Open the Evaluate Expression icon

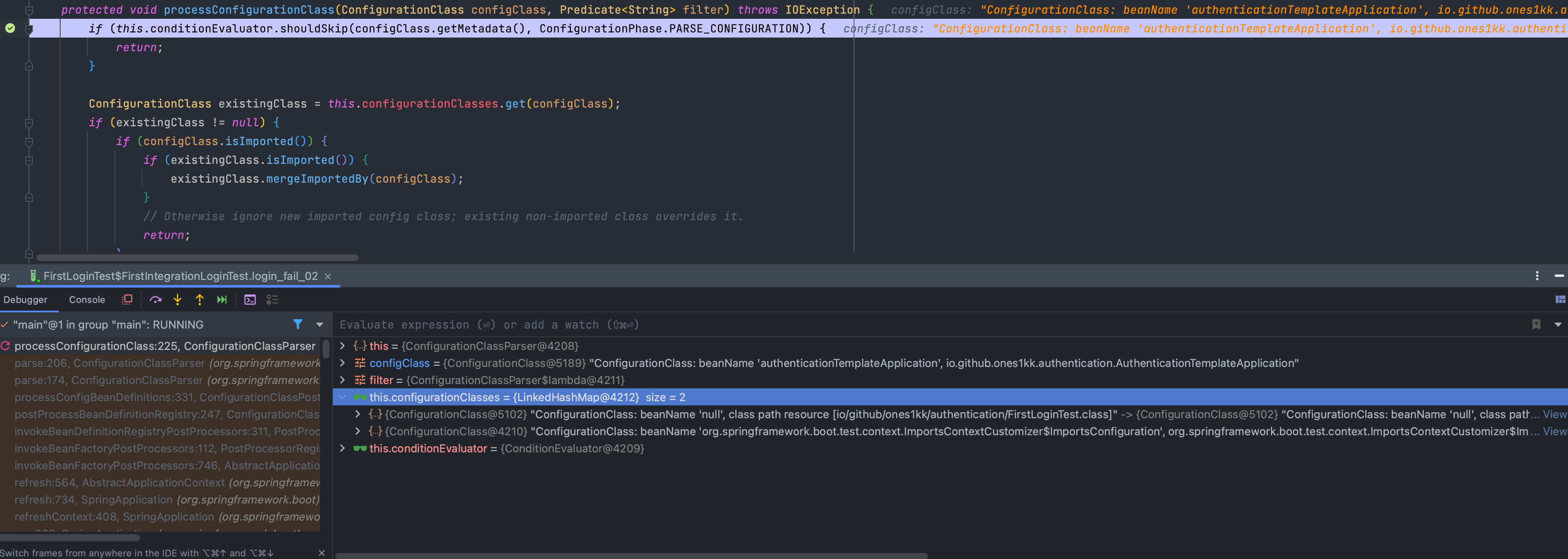[x=250, y=300]
